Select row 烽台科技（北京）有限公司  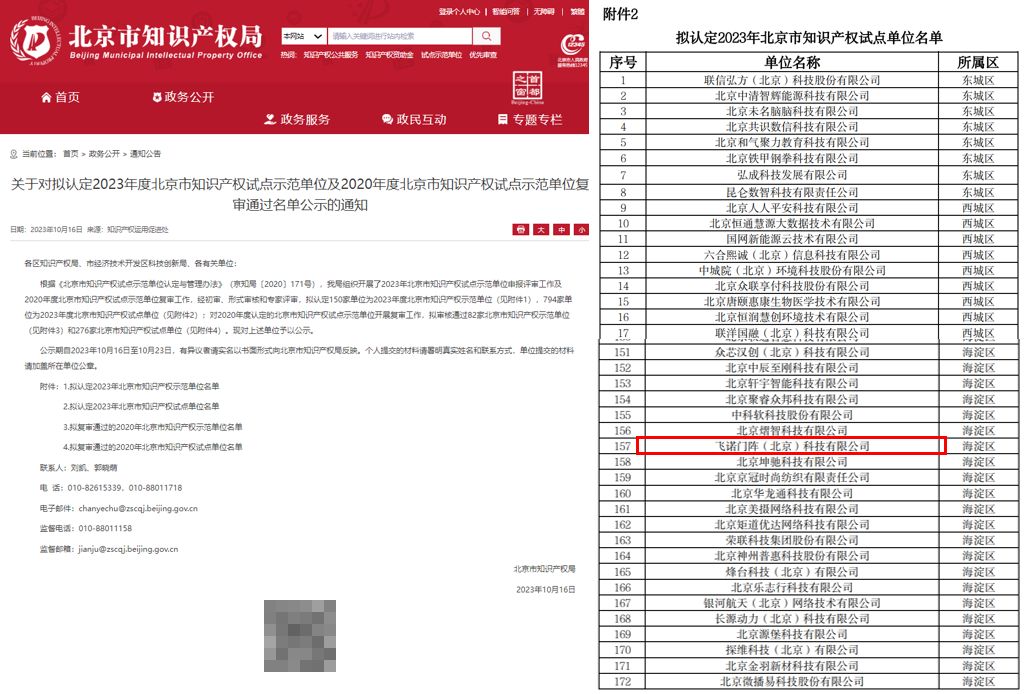[809, 572]
